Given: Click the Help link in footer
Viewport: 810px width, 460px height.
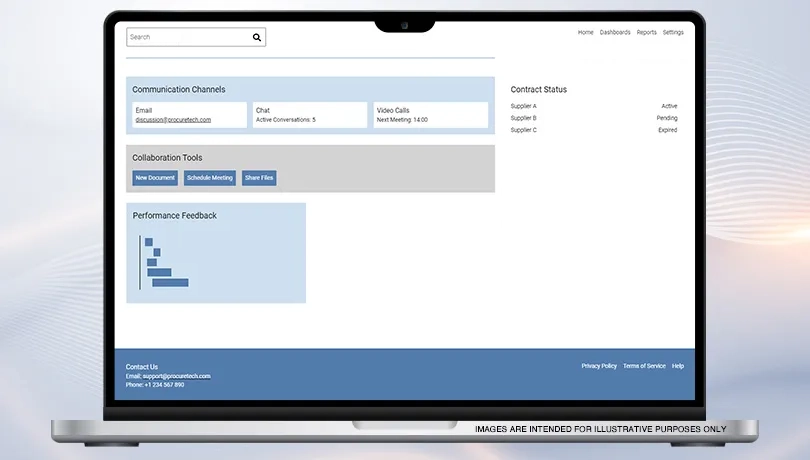Looking at the screenshot, I should [x=678, y=366].
